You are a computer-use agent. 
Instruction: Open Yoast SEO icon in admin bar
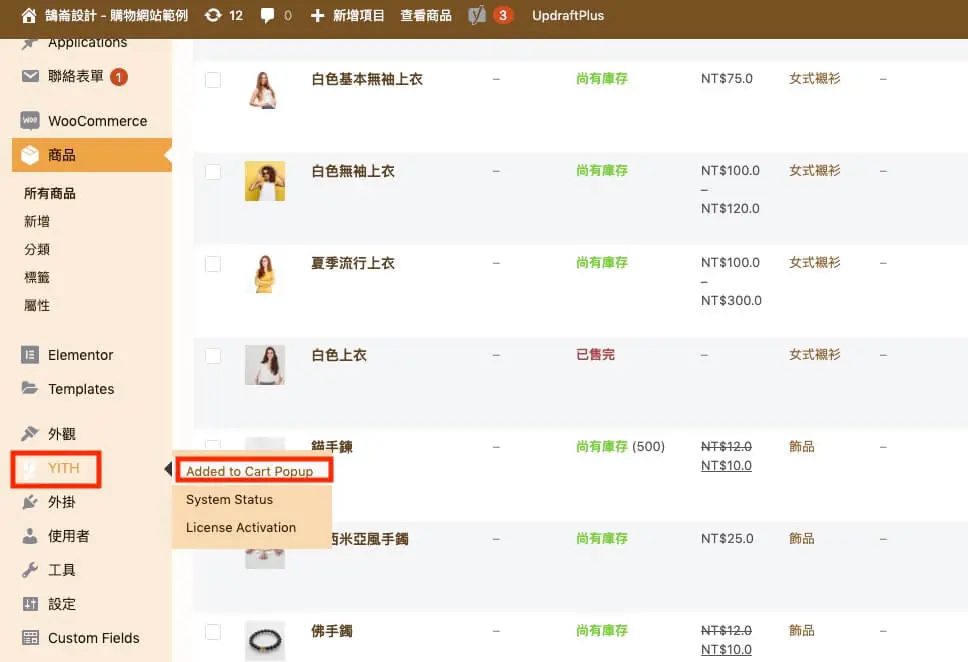(x=477, y=15)
